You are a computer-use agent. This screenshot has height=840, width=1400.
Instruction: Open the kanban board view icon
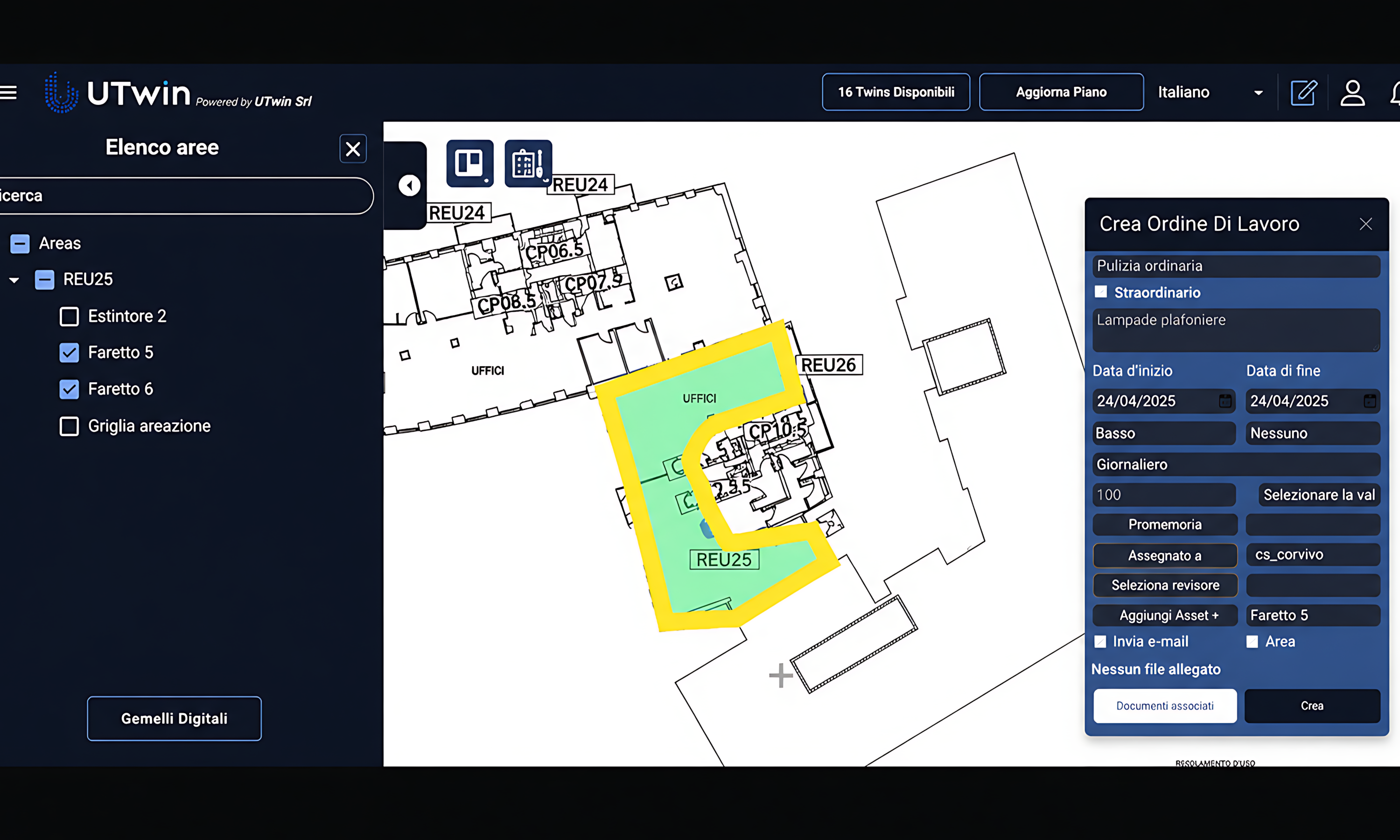[x=469, y=164]
